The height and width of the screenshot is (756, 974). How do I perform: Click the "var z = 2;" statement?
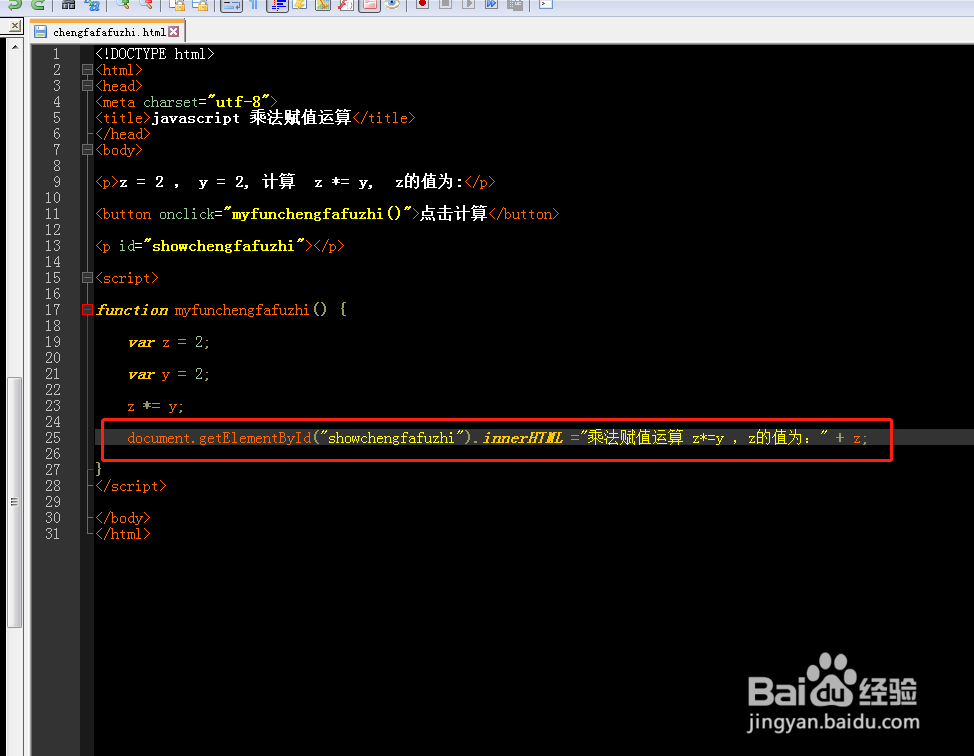169,342
